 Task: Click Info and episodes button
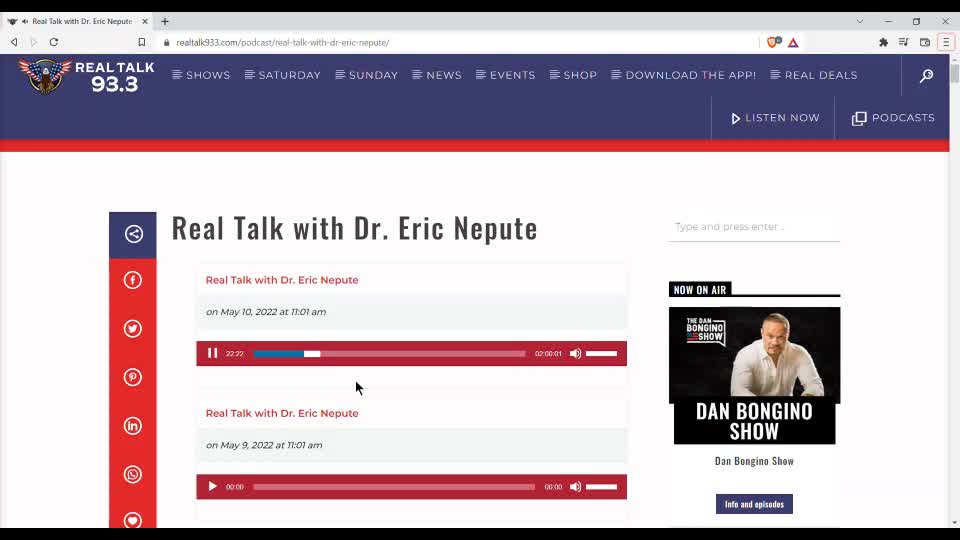coord(754,504)
